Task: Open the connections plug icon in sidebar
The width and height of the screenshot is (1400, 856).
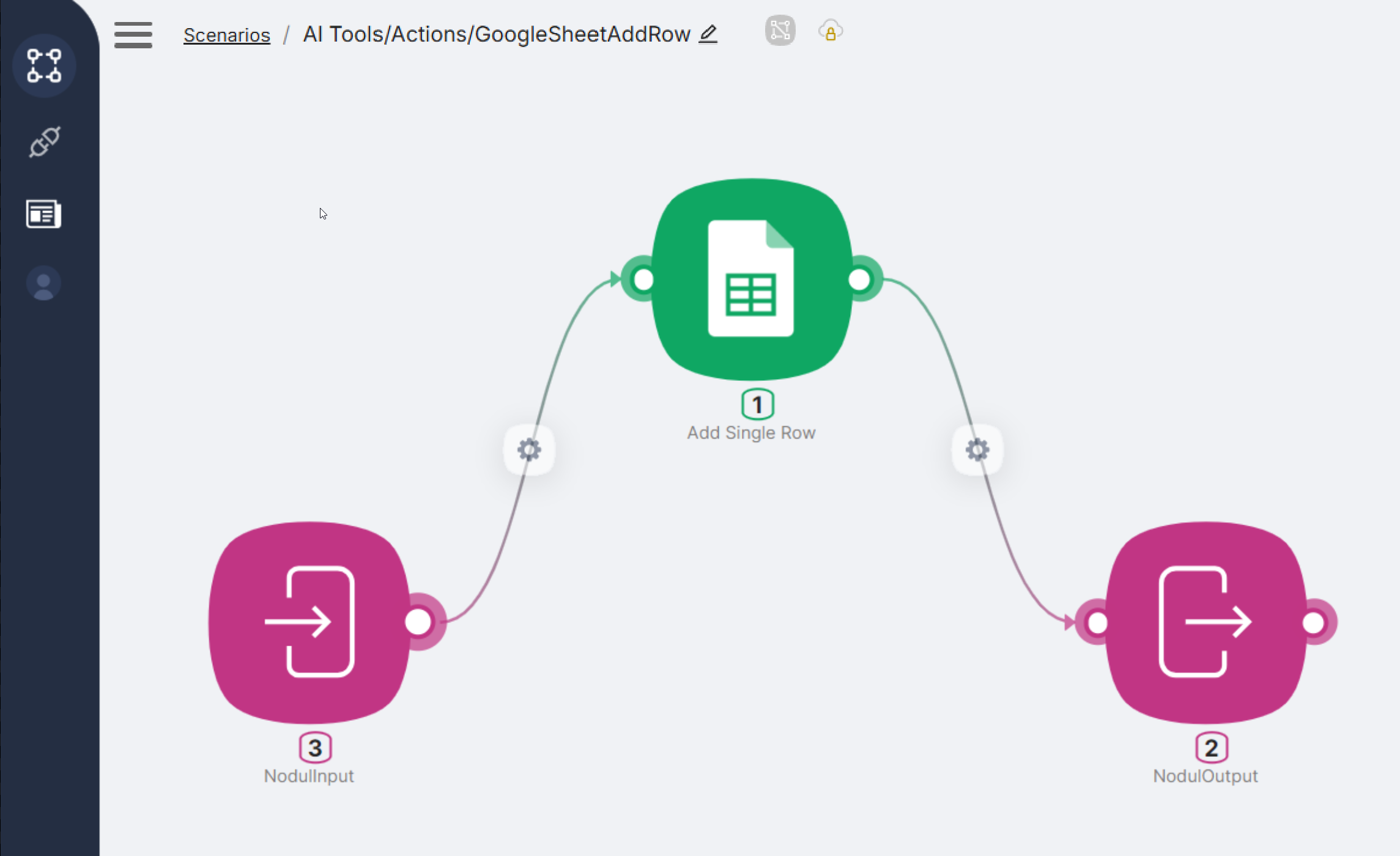Action: click(44, 142)
